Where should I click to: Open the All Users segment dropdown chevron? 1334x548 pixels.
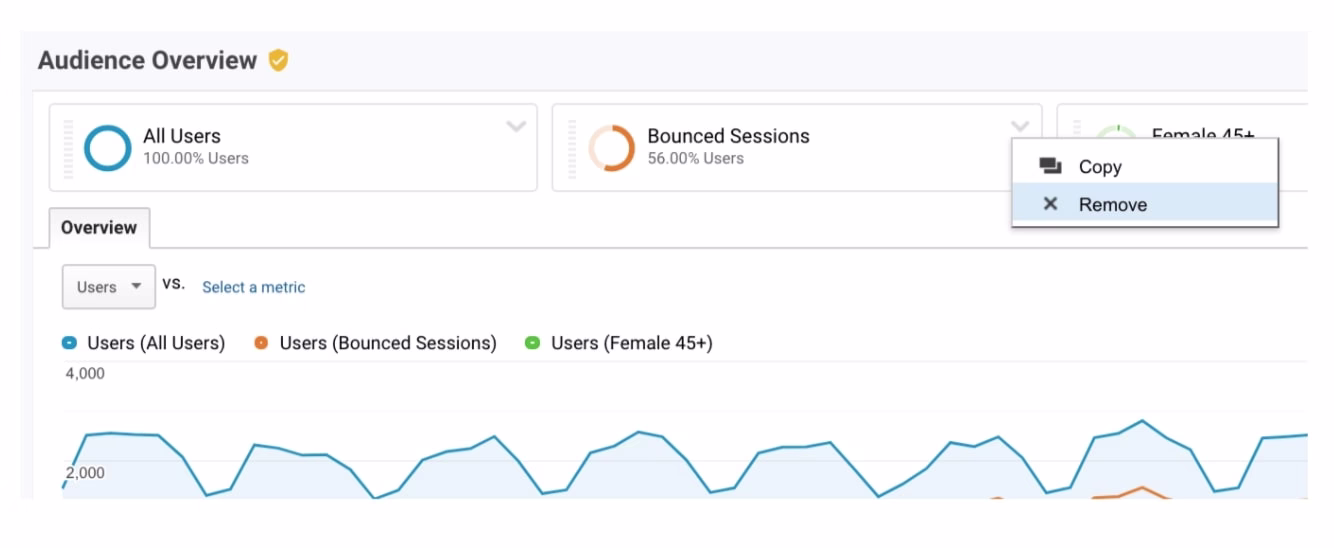click(516, 126)
